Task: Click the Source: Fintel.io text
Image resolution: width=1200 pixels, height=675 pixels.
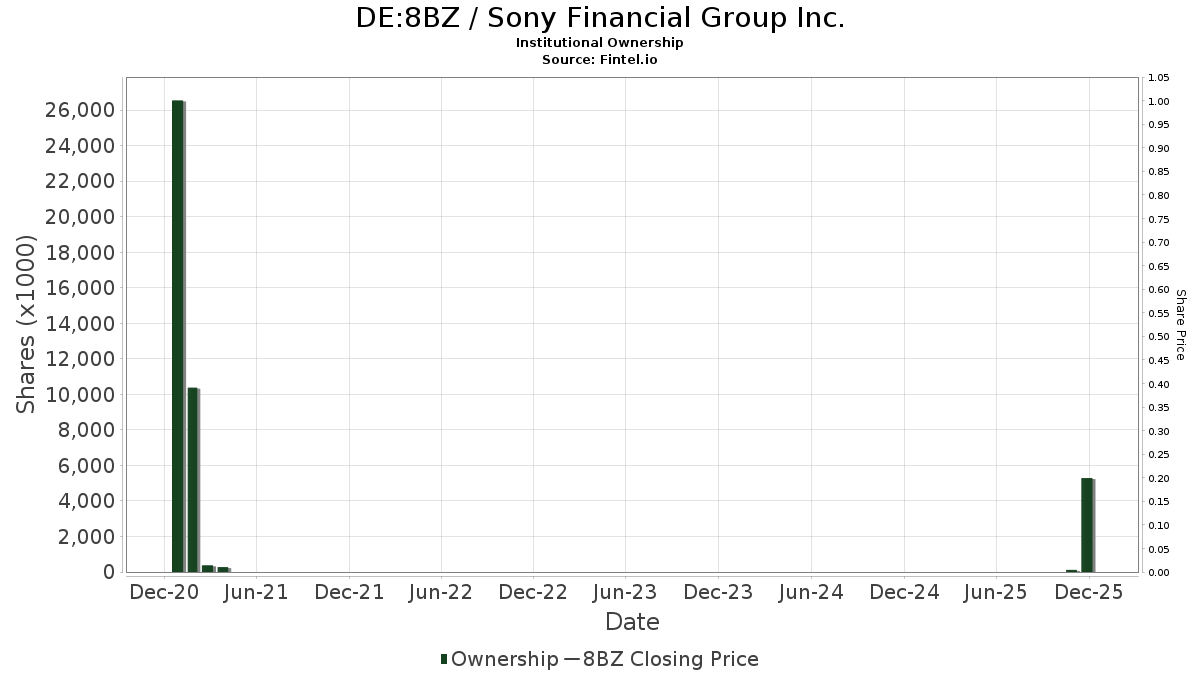Action: 600,59
